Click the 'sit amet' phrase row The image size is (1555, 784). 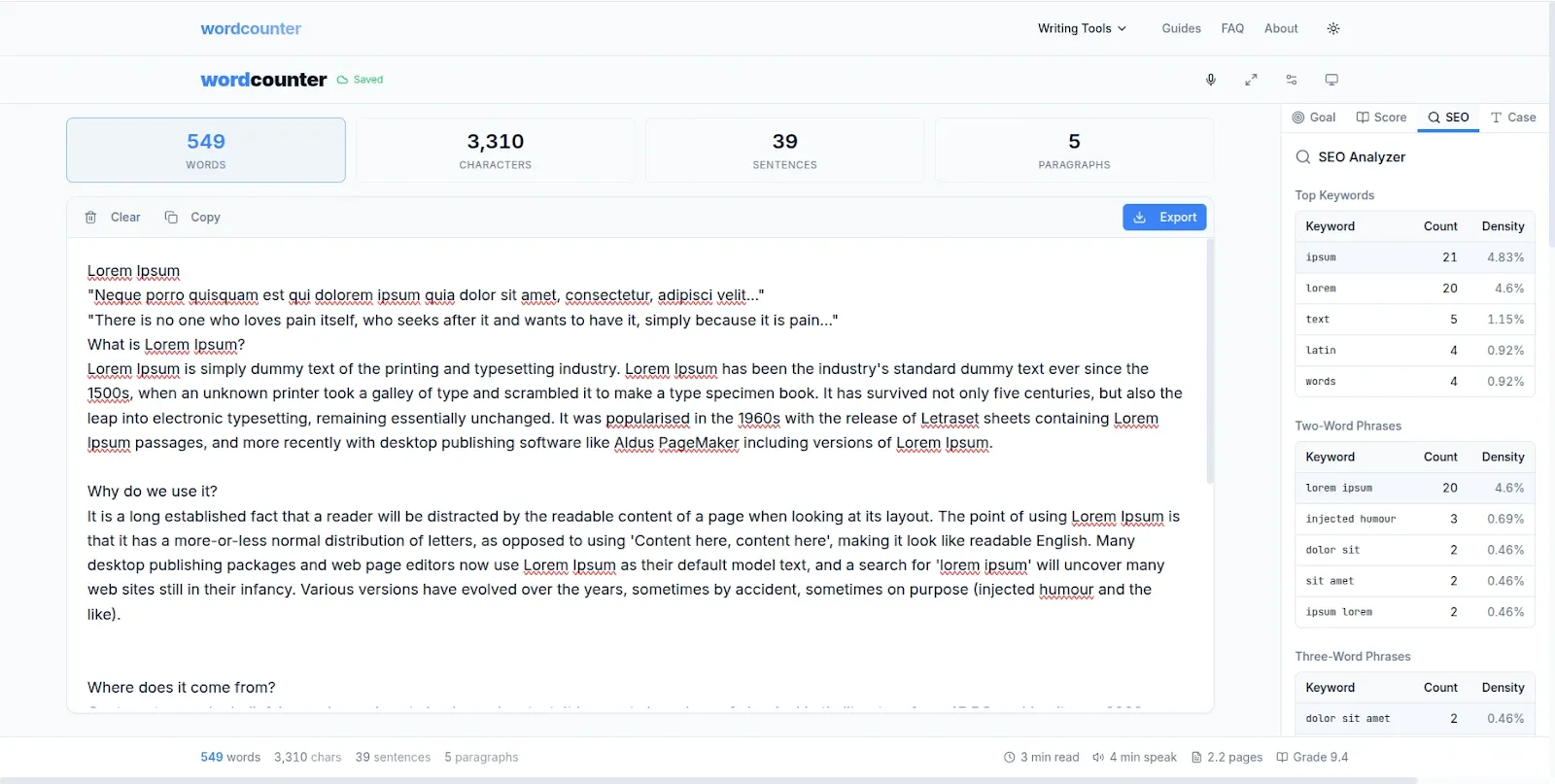(1414, 581)
